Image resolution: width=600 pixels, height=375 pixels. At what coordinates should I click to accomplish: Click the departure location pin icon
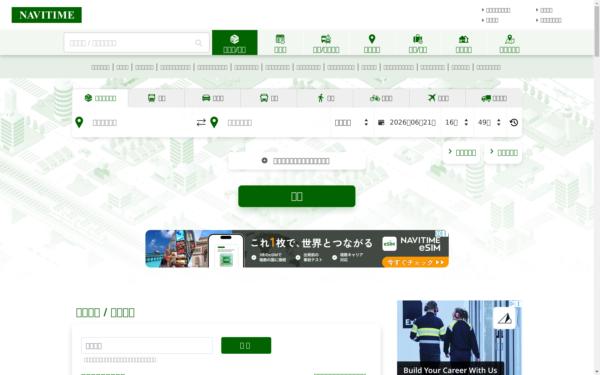(79, 122)
